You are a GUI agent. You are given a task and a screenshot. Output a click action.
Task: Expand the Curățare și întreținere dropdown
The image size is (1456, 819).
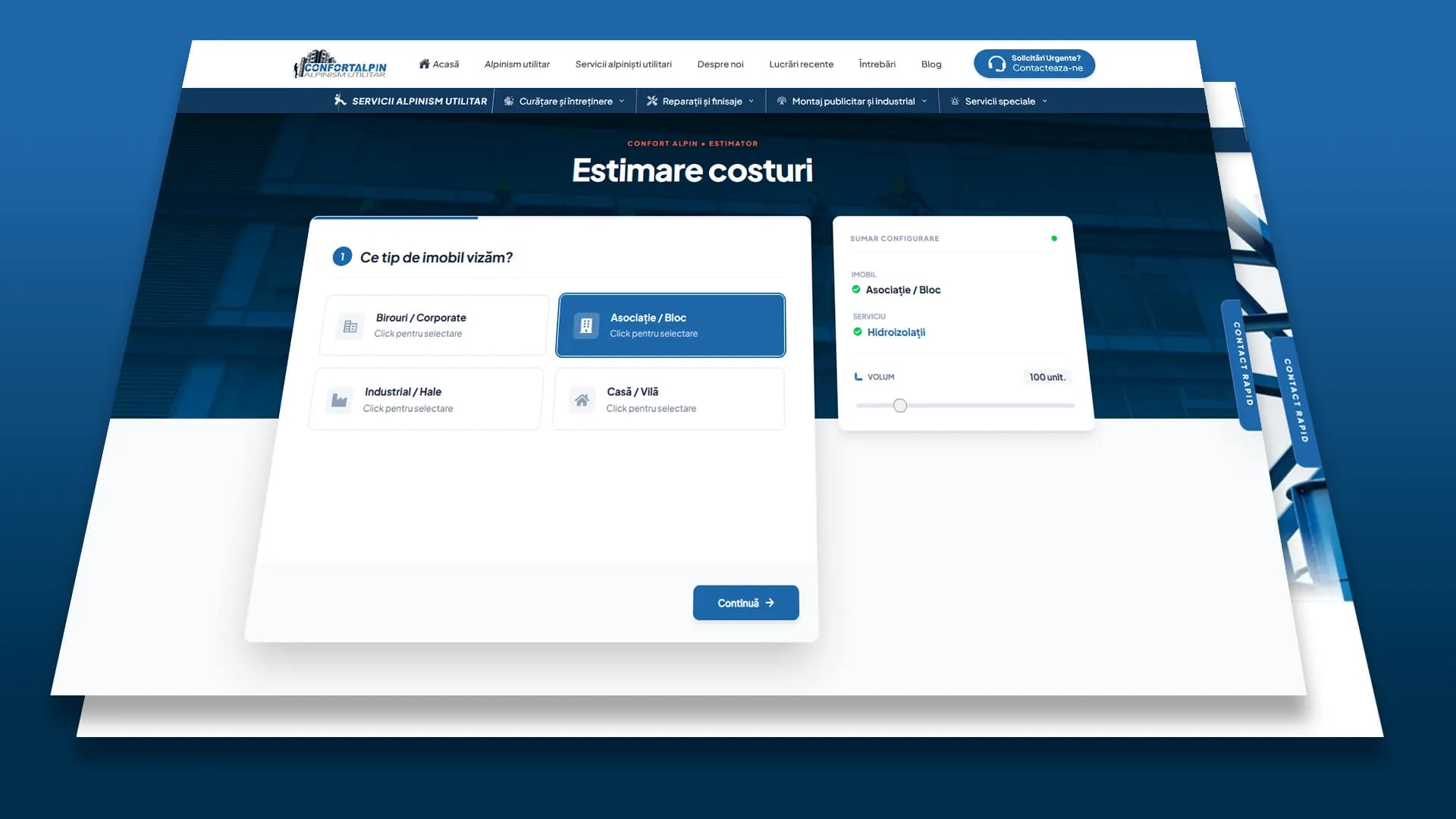[564, 101]
